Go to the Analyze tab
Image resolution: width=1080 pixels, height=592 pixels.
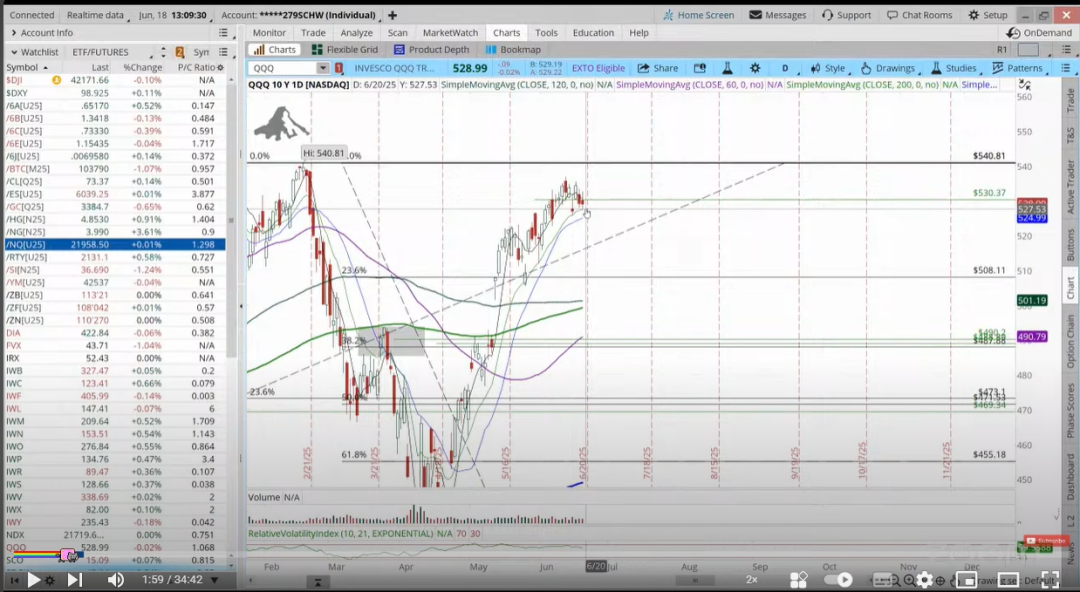click(356, 32)
